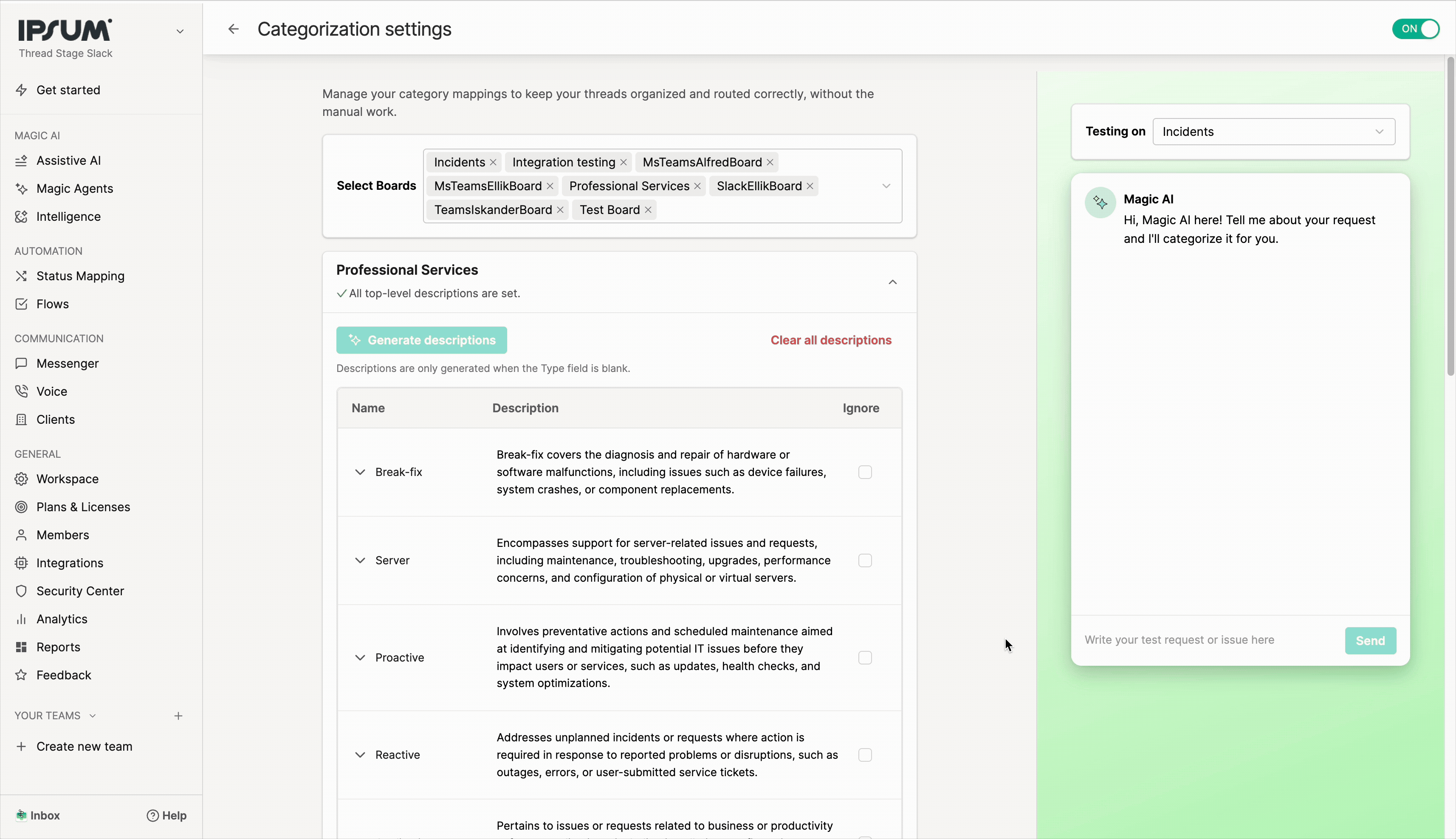The height and width of the screenshot is (839, 1456).
Task: Go to Magic Agents page
Action: 75,189
